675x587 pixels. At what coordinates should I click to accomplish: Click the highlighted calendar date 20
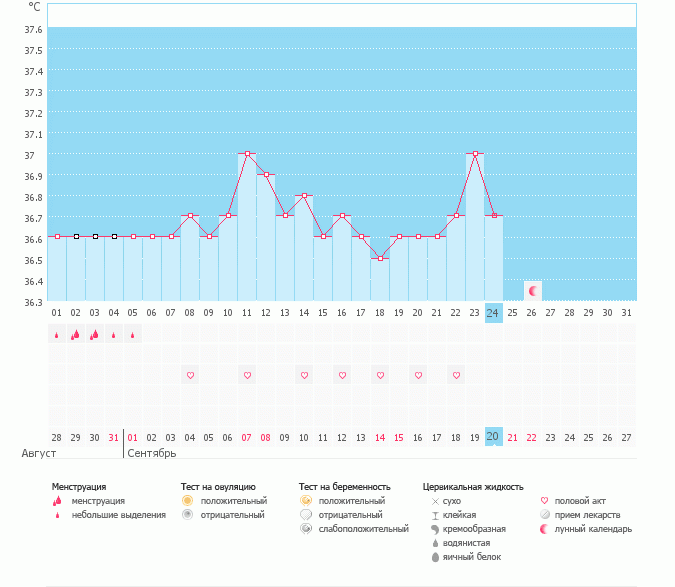(x=493, y=437)
